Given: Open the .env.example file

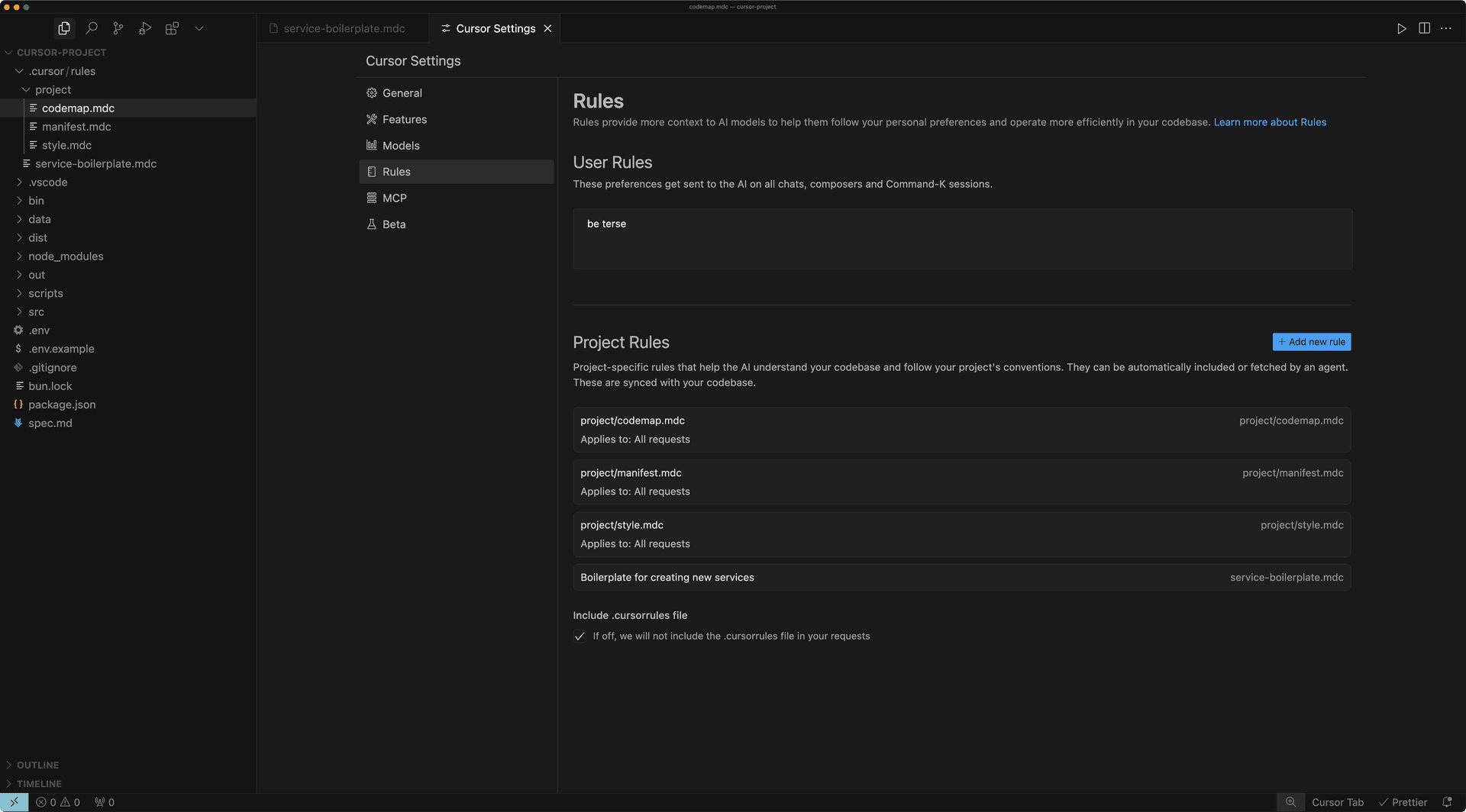Looking at the screenshot, I should 128,349.
